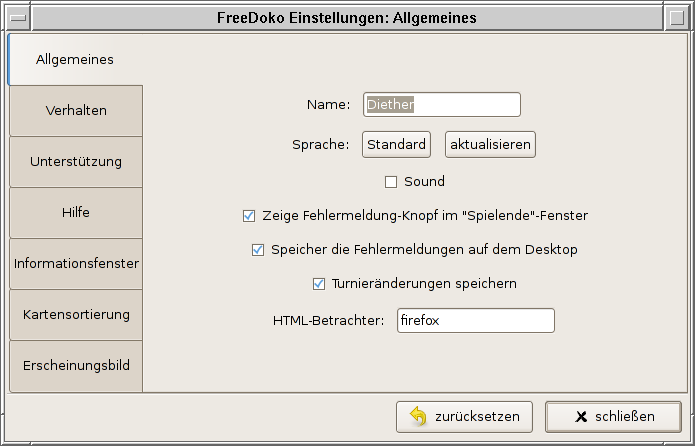Screen dimensions: 695x446
Task: Click the Name text field
Action: click(x=441, y=104)
